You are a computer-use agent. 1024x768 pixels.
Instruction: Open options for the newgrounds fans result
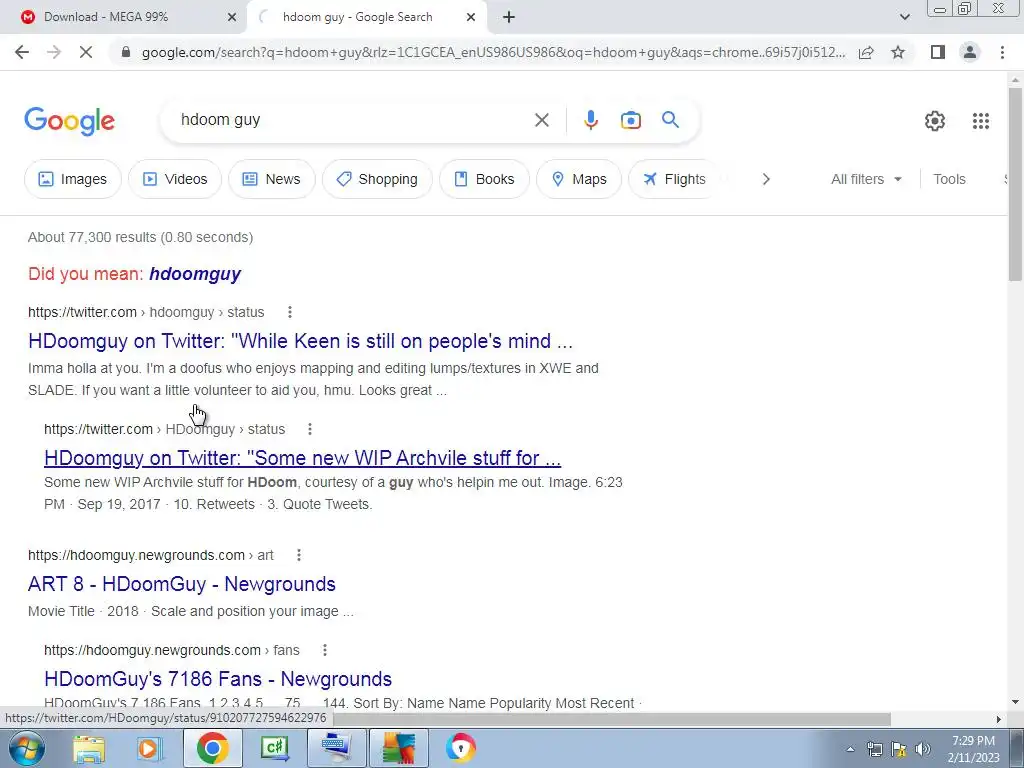[325, 650]
